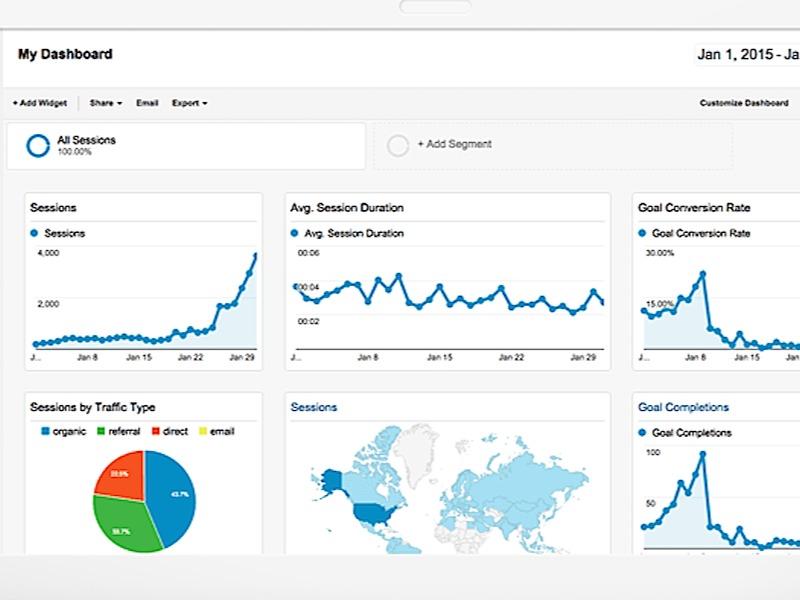Image resolution: width=800 pixels, height=600 pixels.
Task: Click the peak point of the Sessions chart
Action: click(x=256, y=255)
